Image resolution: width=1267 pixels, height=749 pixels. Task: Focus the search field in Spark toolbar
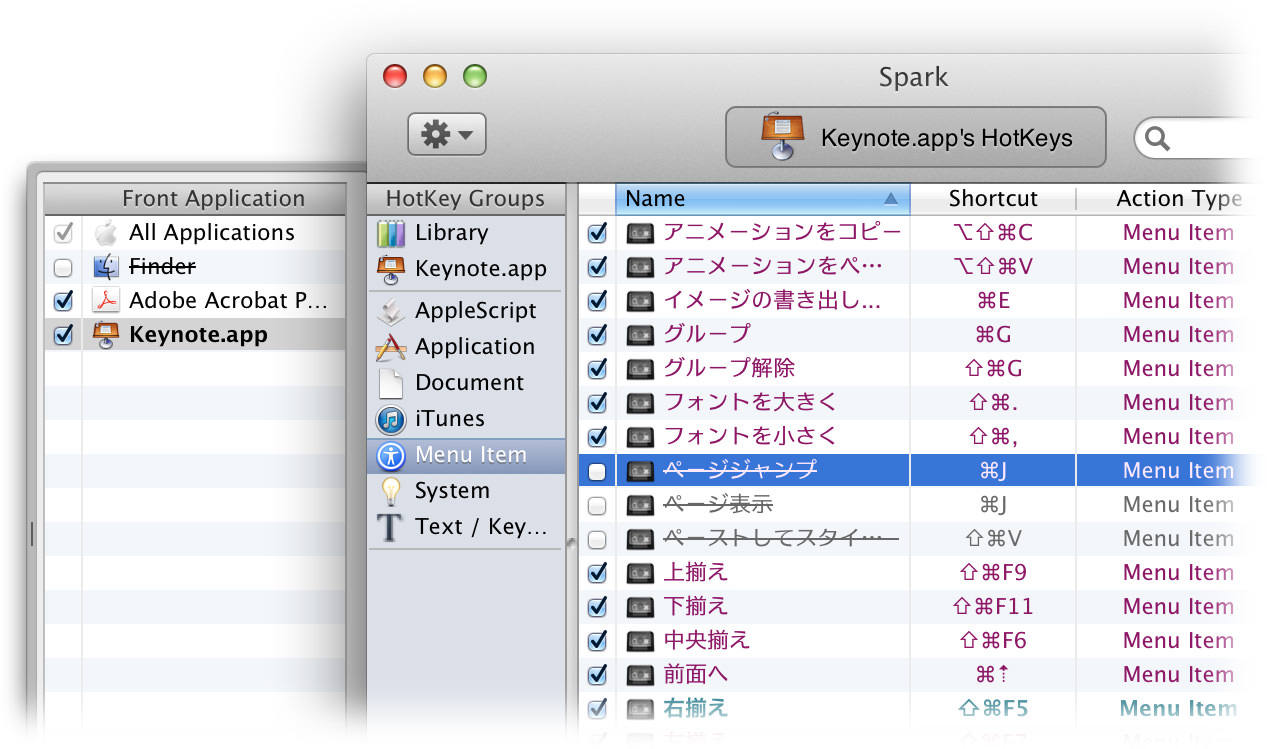(x=1200, y=138)
